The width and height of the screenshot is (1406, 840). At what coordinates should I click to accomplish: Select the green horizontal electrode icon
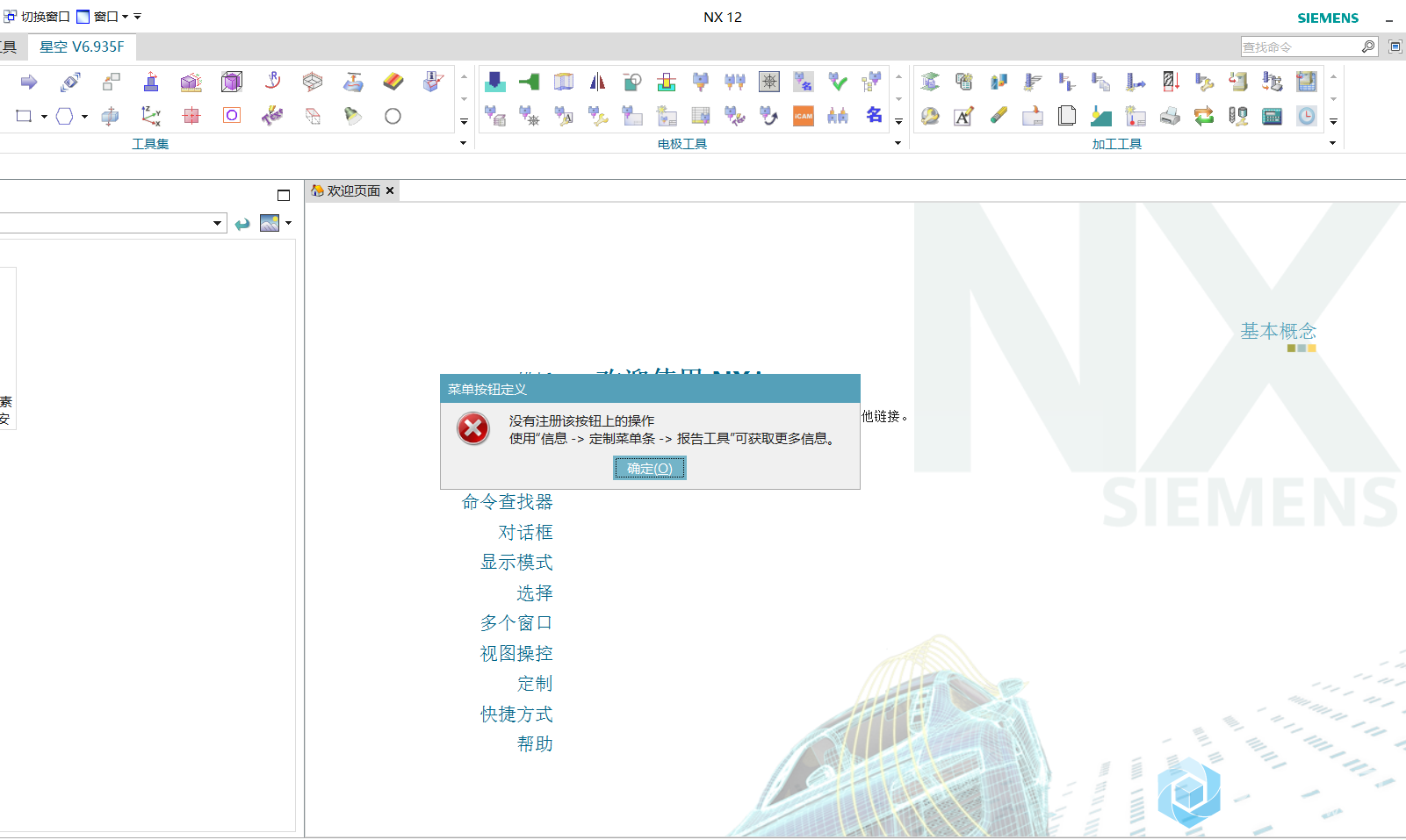pyautogui.click(x=529, y=83)
